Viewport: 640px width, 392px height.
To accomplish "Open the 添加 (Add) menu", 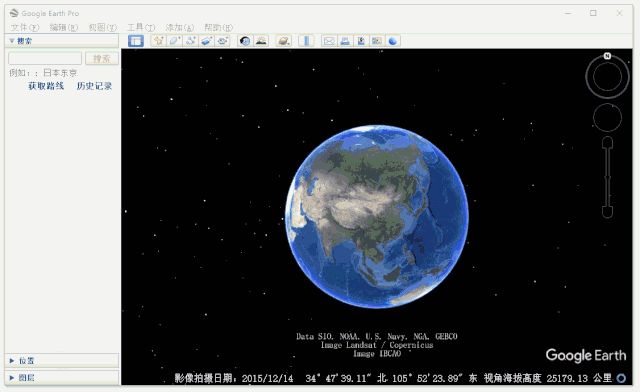I will [180, 27].
